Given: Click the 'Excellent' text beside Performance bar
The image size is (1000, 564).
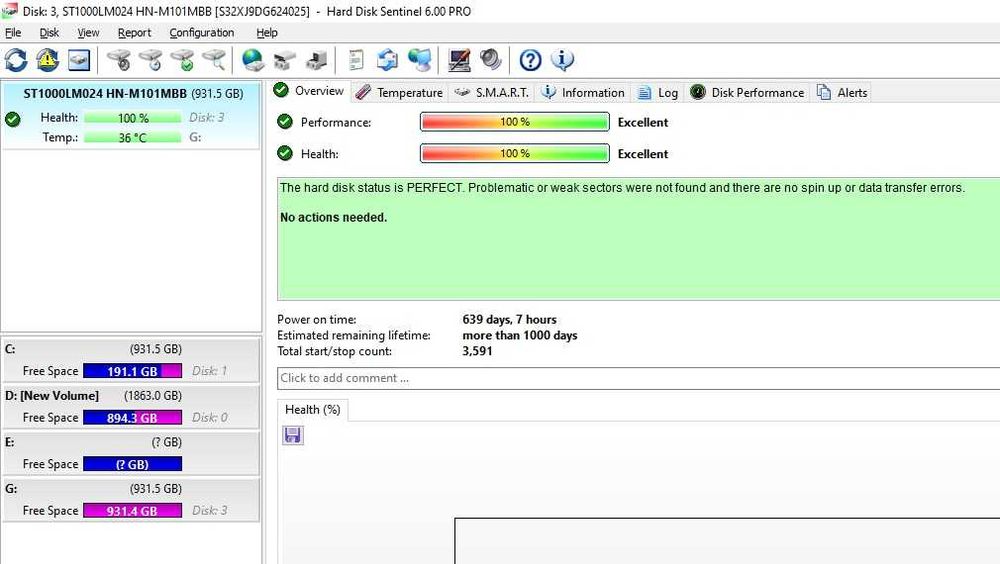Looking at the screenshot, I should coord(643,122).
